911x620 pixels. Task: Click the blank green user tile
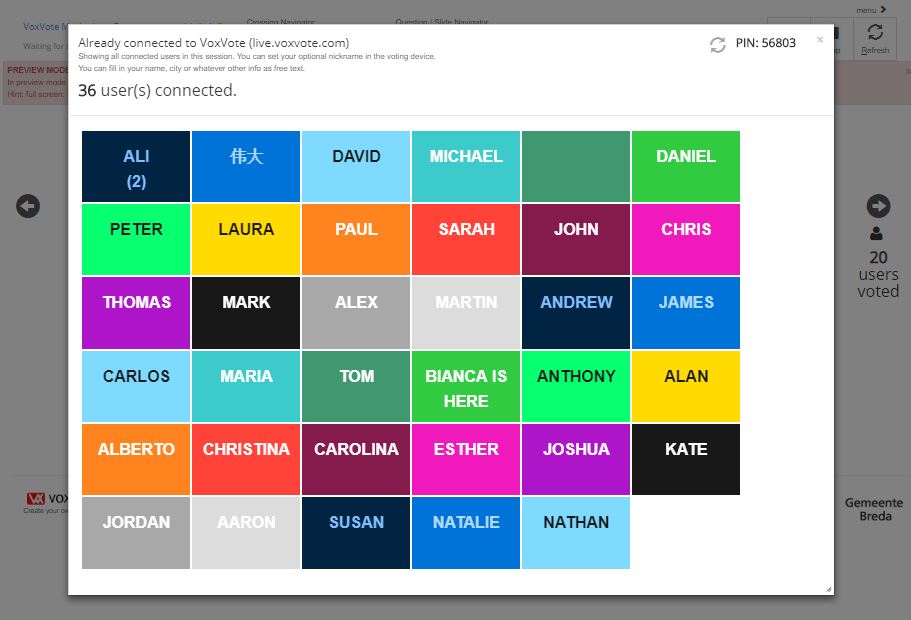tap(576, 167)
